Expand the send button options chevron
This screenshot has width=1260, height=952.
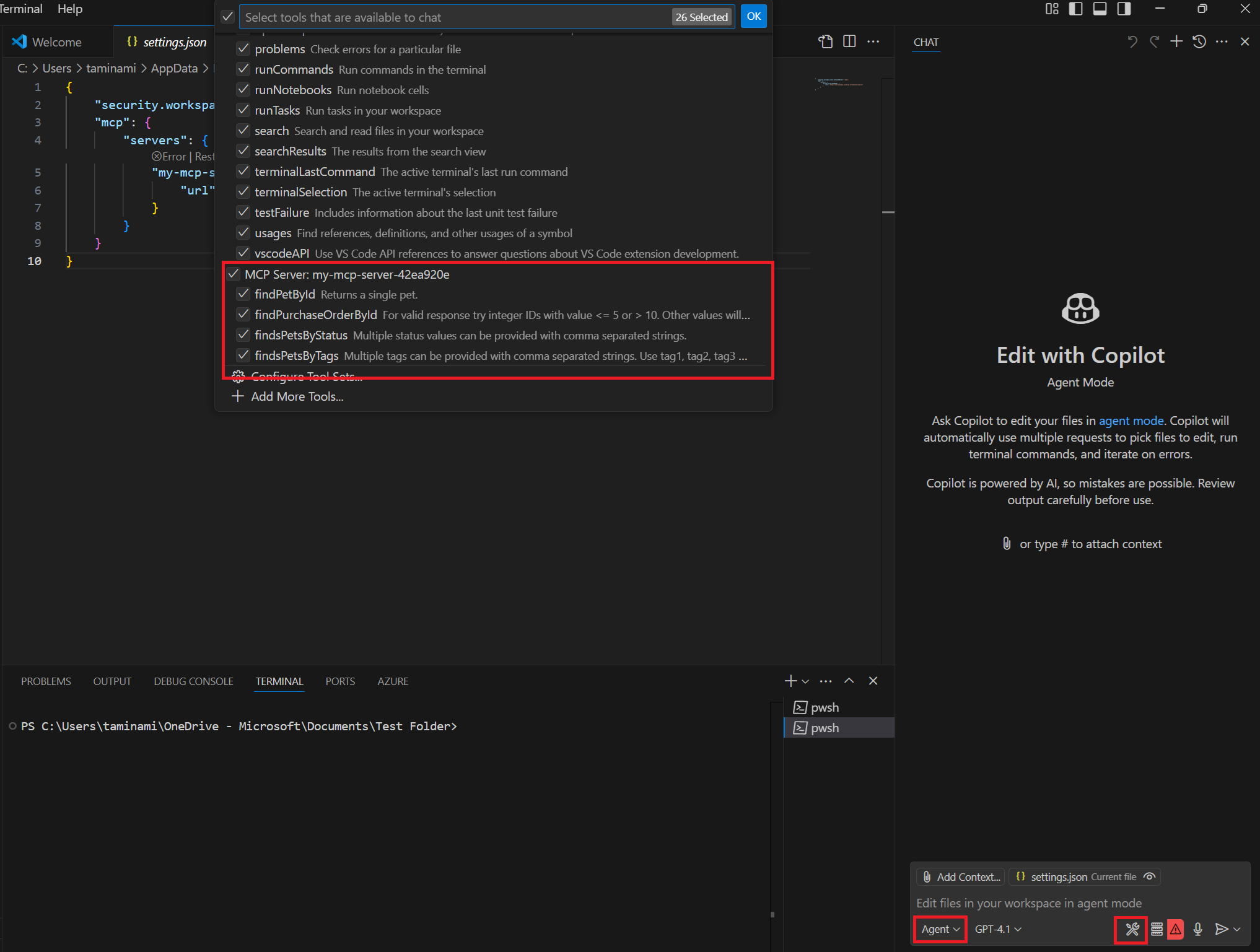point(1237,929)
